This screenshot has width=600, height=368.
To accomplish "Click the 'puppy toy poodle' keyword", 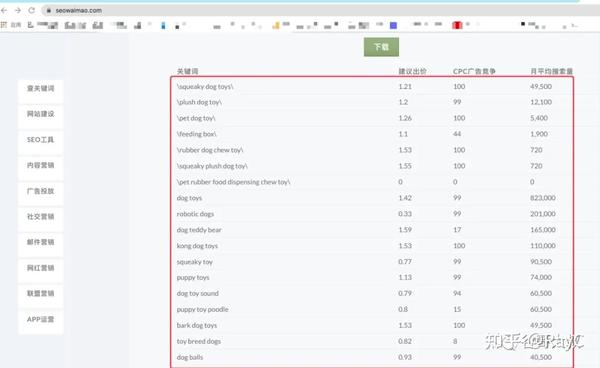I will click(x=202, y=309).
